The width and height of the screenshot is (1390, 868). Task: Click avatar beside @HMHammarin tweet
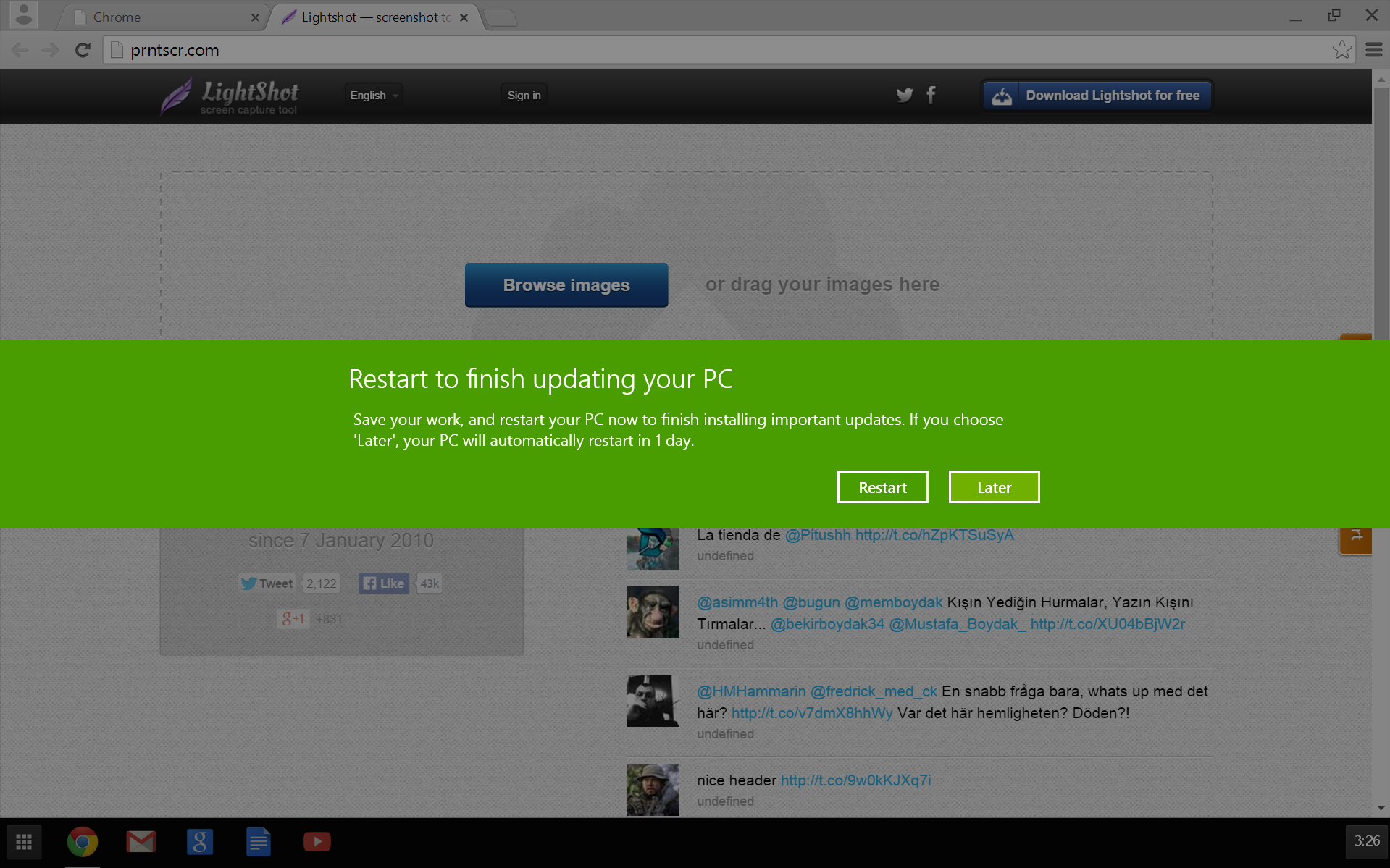(x=653, y=701)
